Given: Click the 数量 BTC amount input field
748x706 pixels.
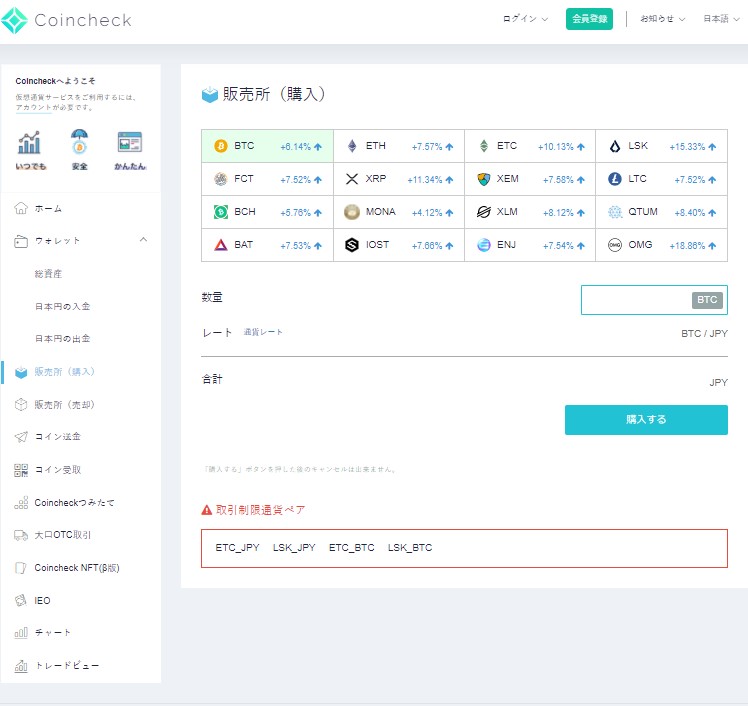Looking at the screenshot, I should pyautogui.click(x=654, y=300).
